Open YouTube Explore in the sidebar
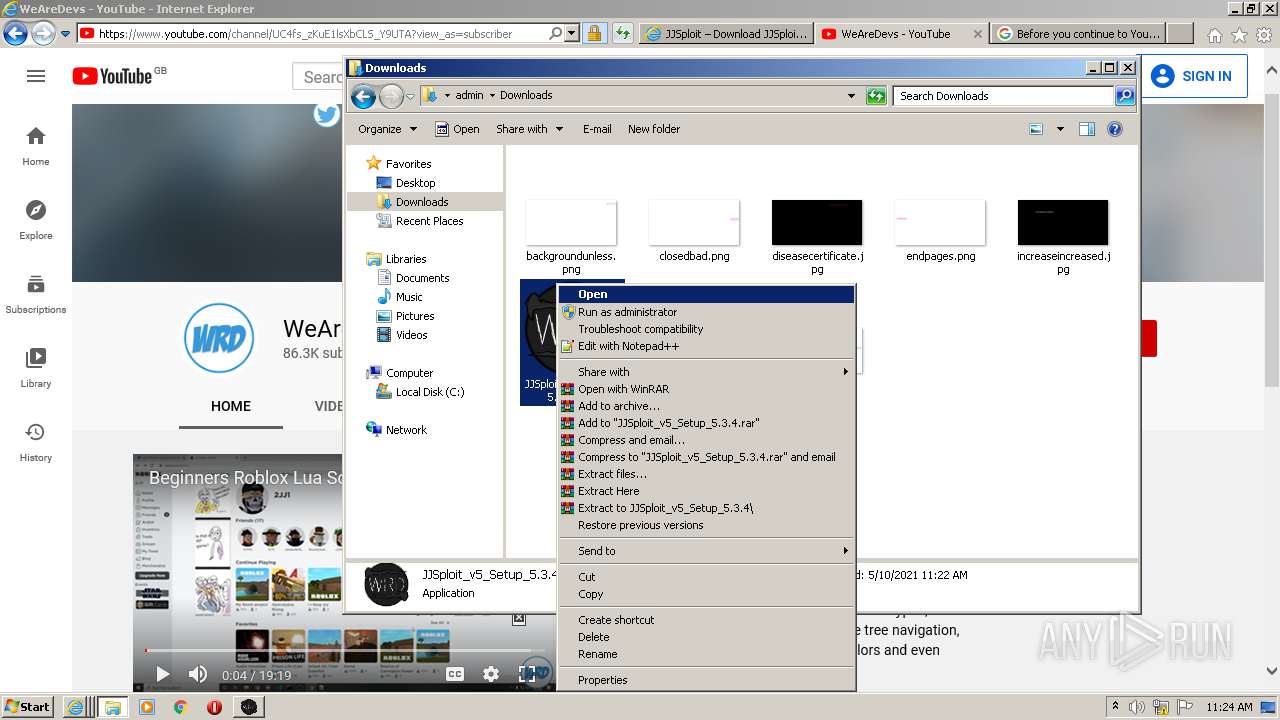This screenshot has height=720, width=1280. pyautogui.click(x=36, y=220)
